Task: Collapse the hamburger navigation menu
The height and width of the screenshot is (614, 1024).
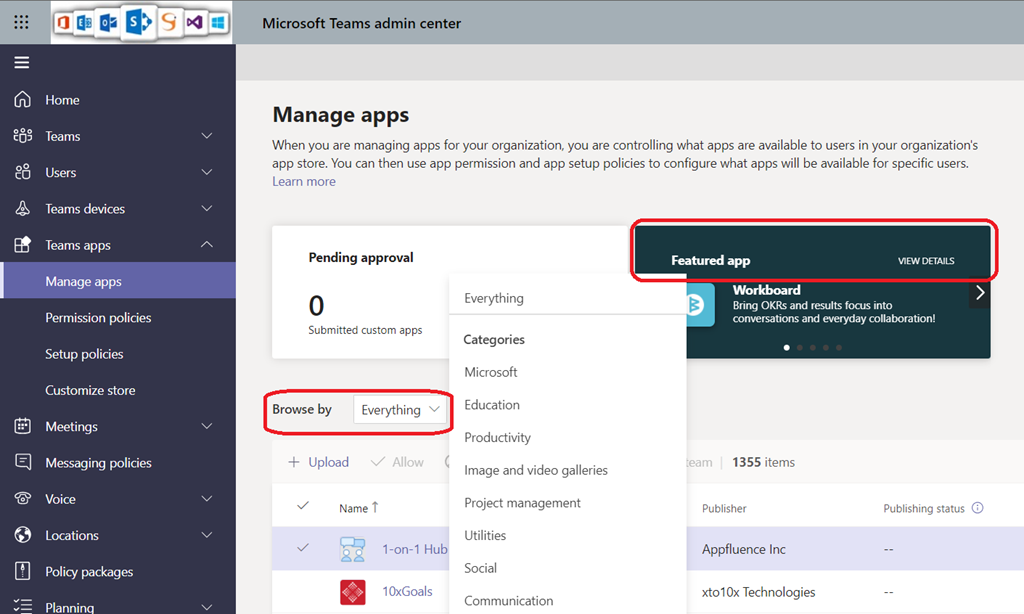Action: [x=21, y=62]
